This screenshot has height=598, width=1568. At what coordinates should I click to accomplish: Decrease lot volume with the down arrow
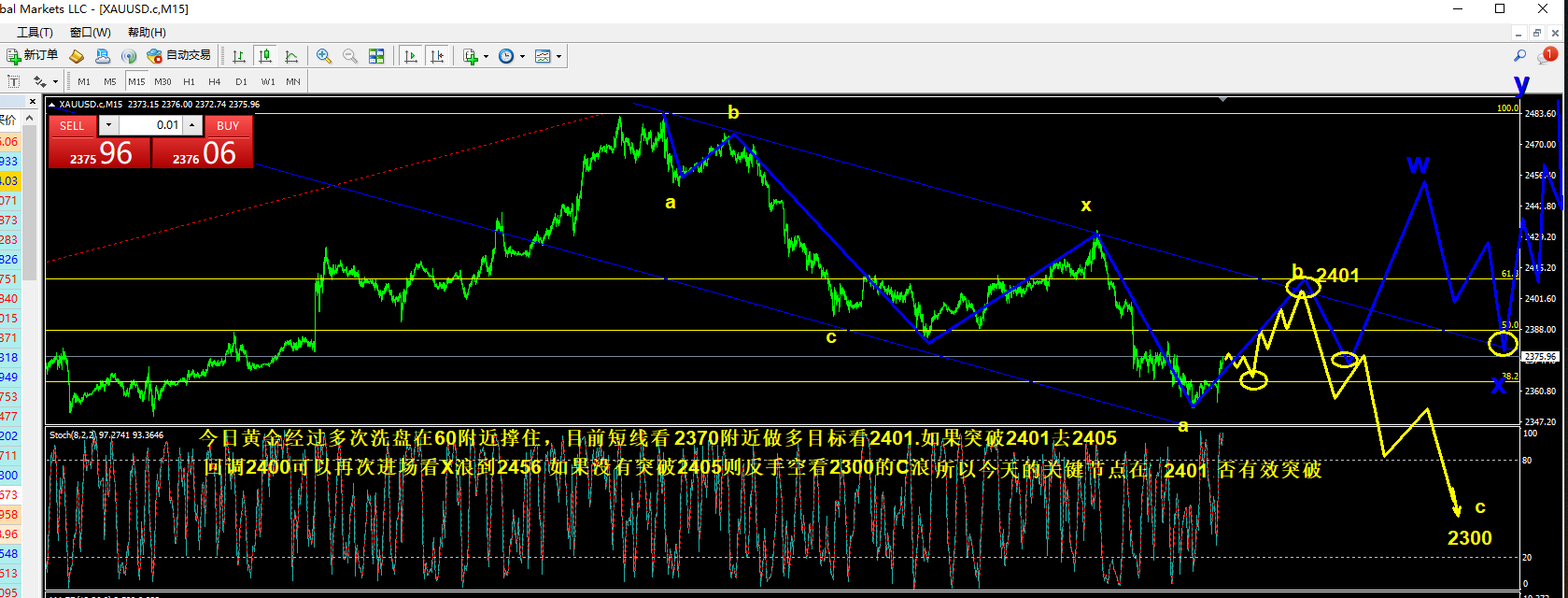click(108, 125)
